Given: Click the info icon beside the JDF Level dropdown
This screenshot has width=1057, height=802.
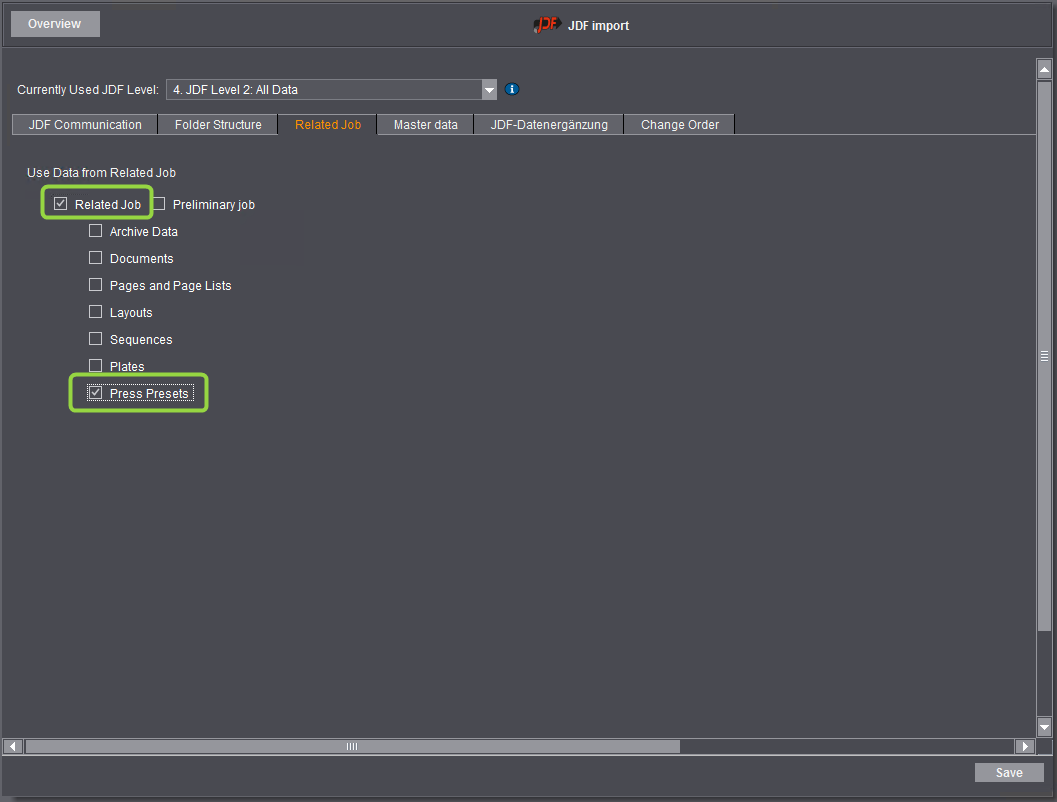Looking at the screenshot, I should [x=512, y=89].
